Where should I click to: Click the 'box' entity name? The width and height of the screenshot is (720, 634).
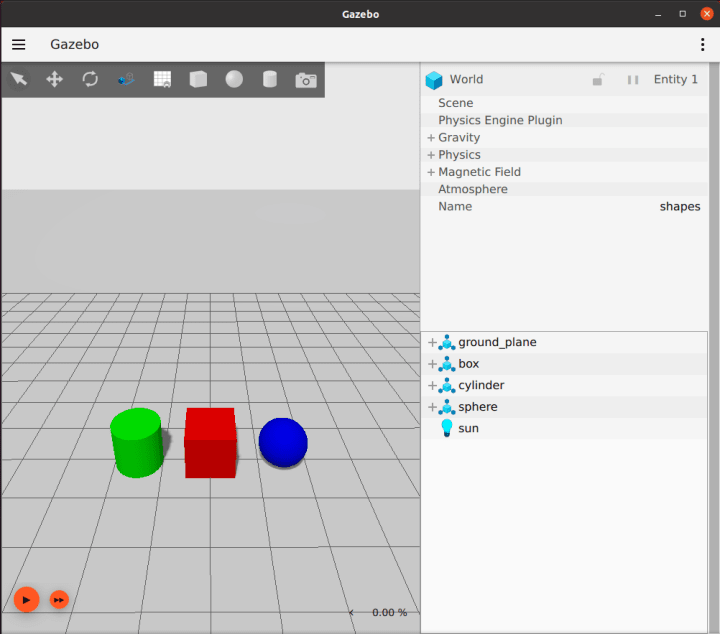[468, 364]
